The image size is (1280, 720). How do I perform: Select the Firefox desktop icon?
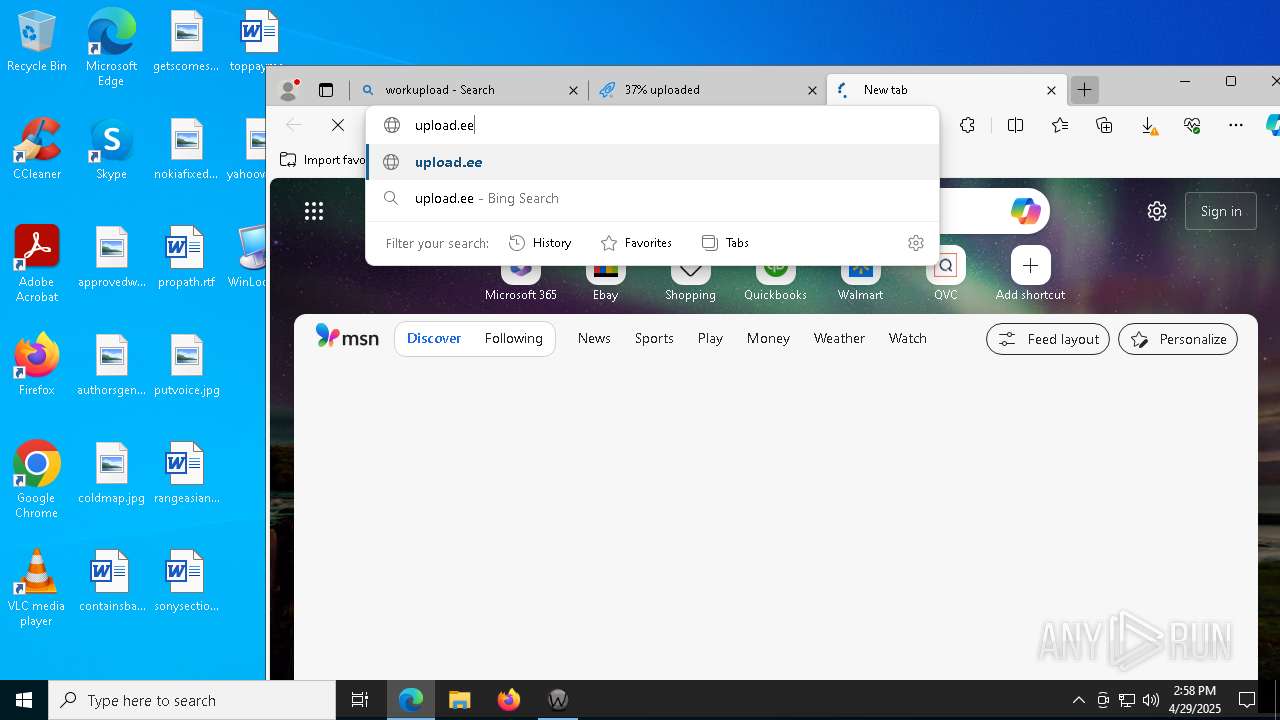(x=37, y=365)
